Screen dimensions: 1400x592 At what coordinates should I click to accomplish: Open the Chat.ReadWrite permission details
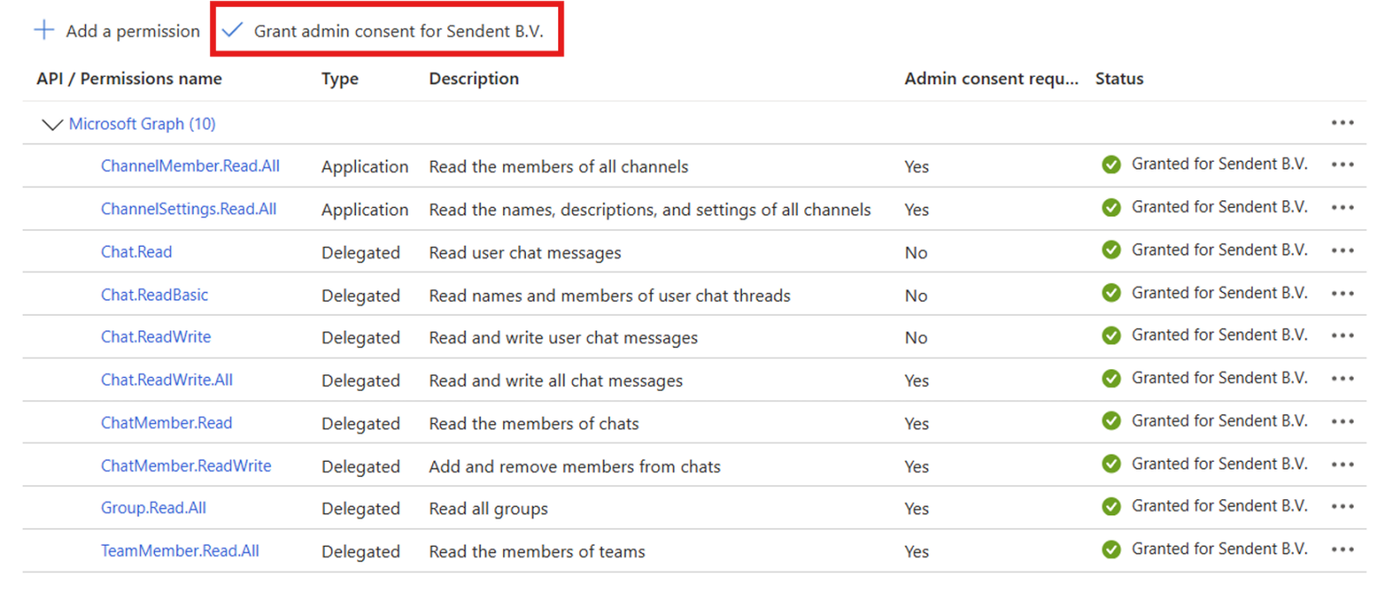tap(156, 337)
